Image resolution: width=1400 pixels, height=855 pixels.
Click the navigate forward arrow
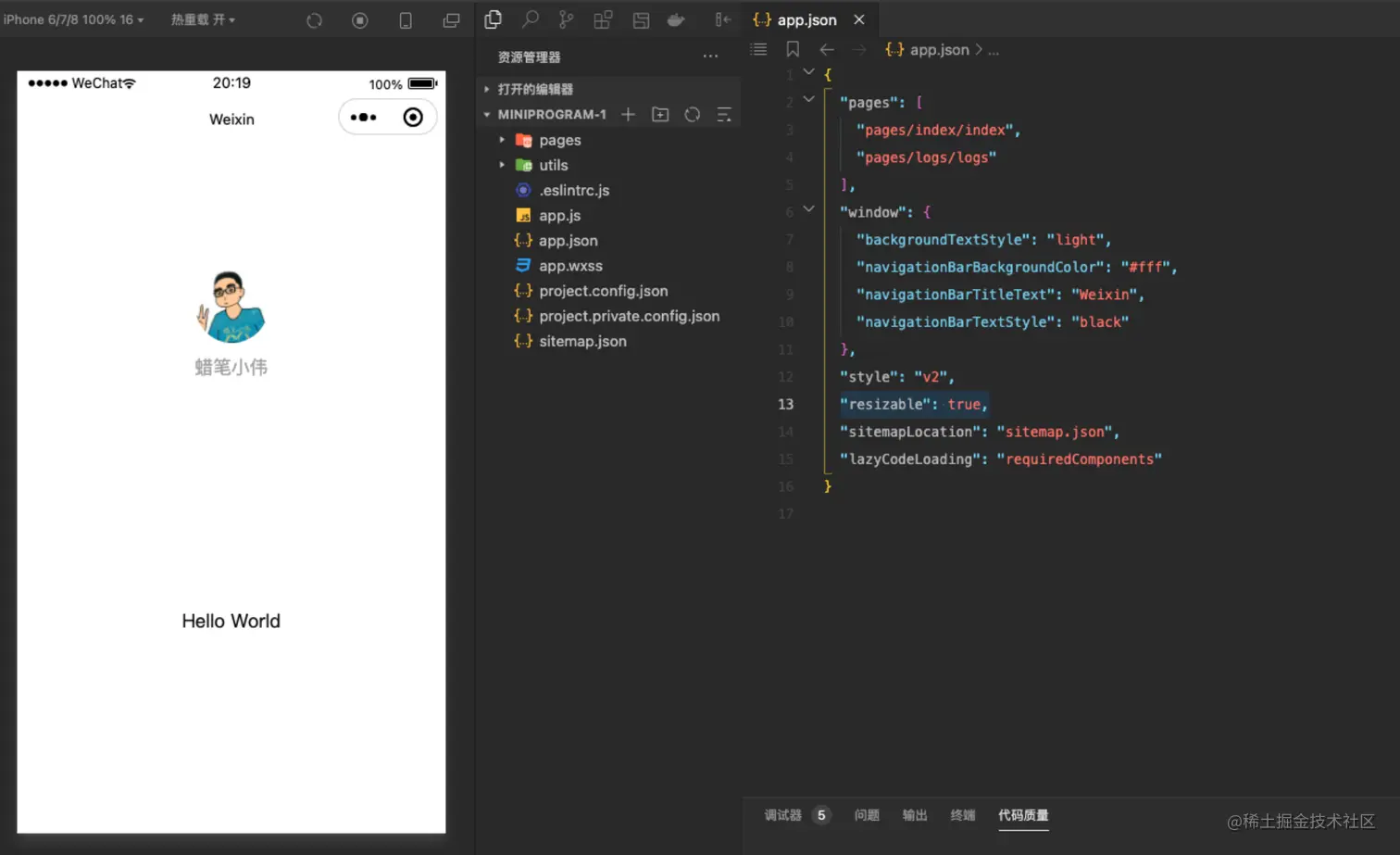(x=859, y=49)
